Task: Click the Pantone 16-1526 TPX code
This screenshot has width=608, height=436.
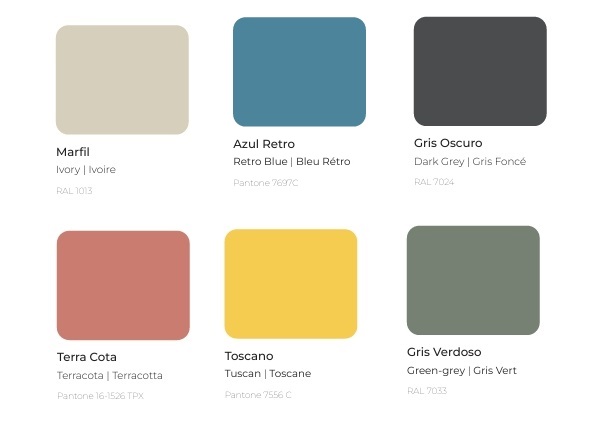Action: (x=100, y=396)
